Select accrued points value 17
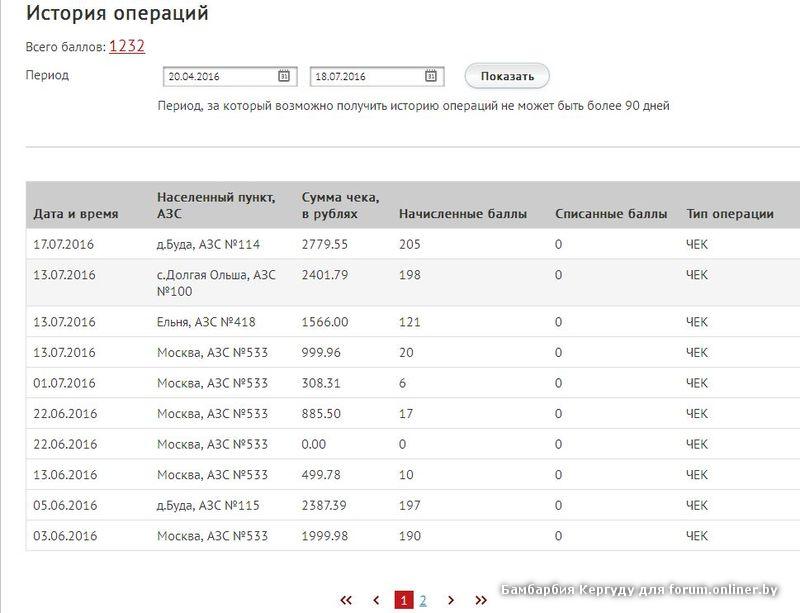The image size is (800, 613). 406,413
